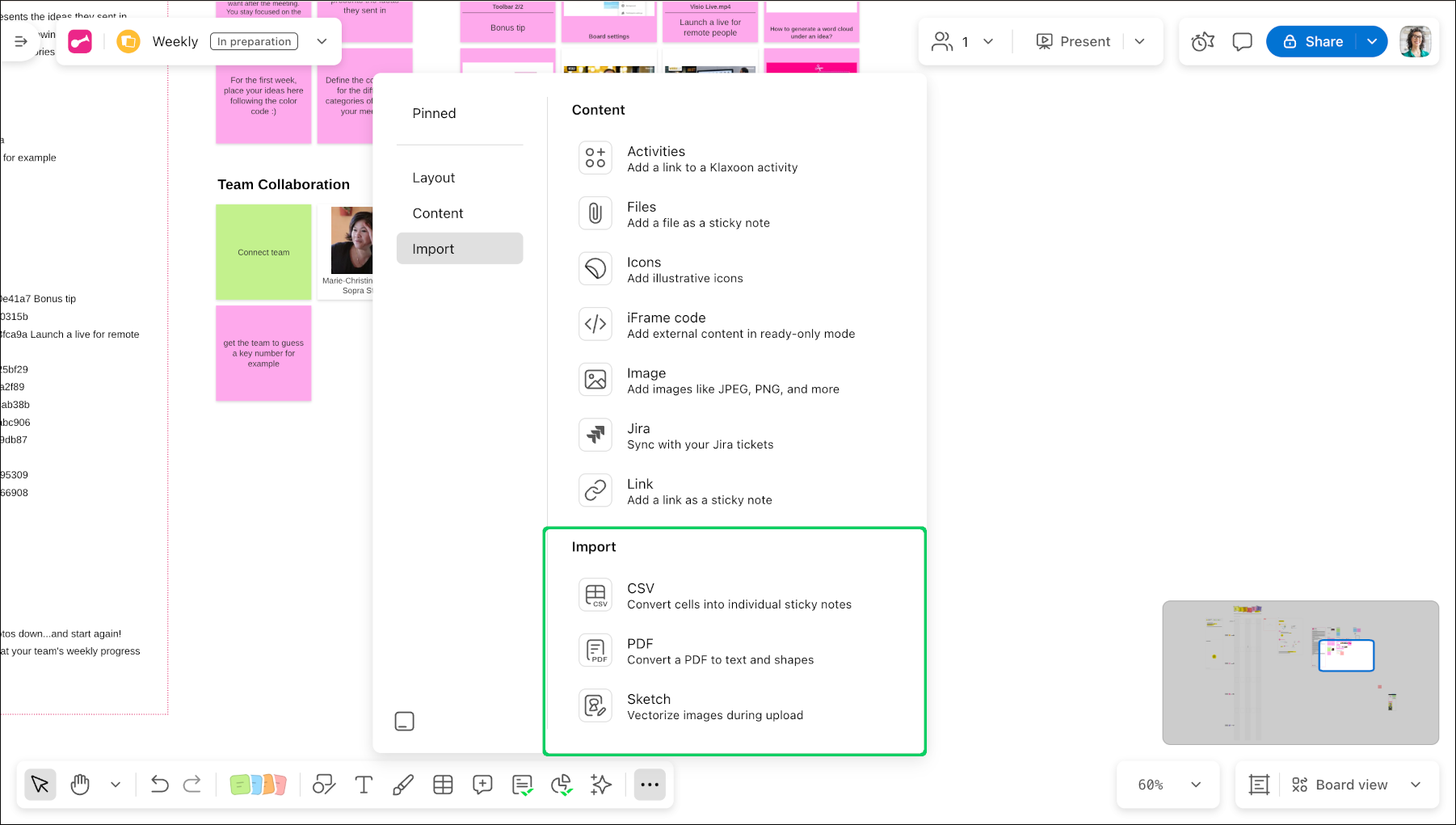The image size is (1456, 825).
Task: Select the Brush tool
Action: (403, 784)
